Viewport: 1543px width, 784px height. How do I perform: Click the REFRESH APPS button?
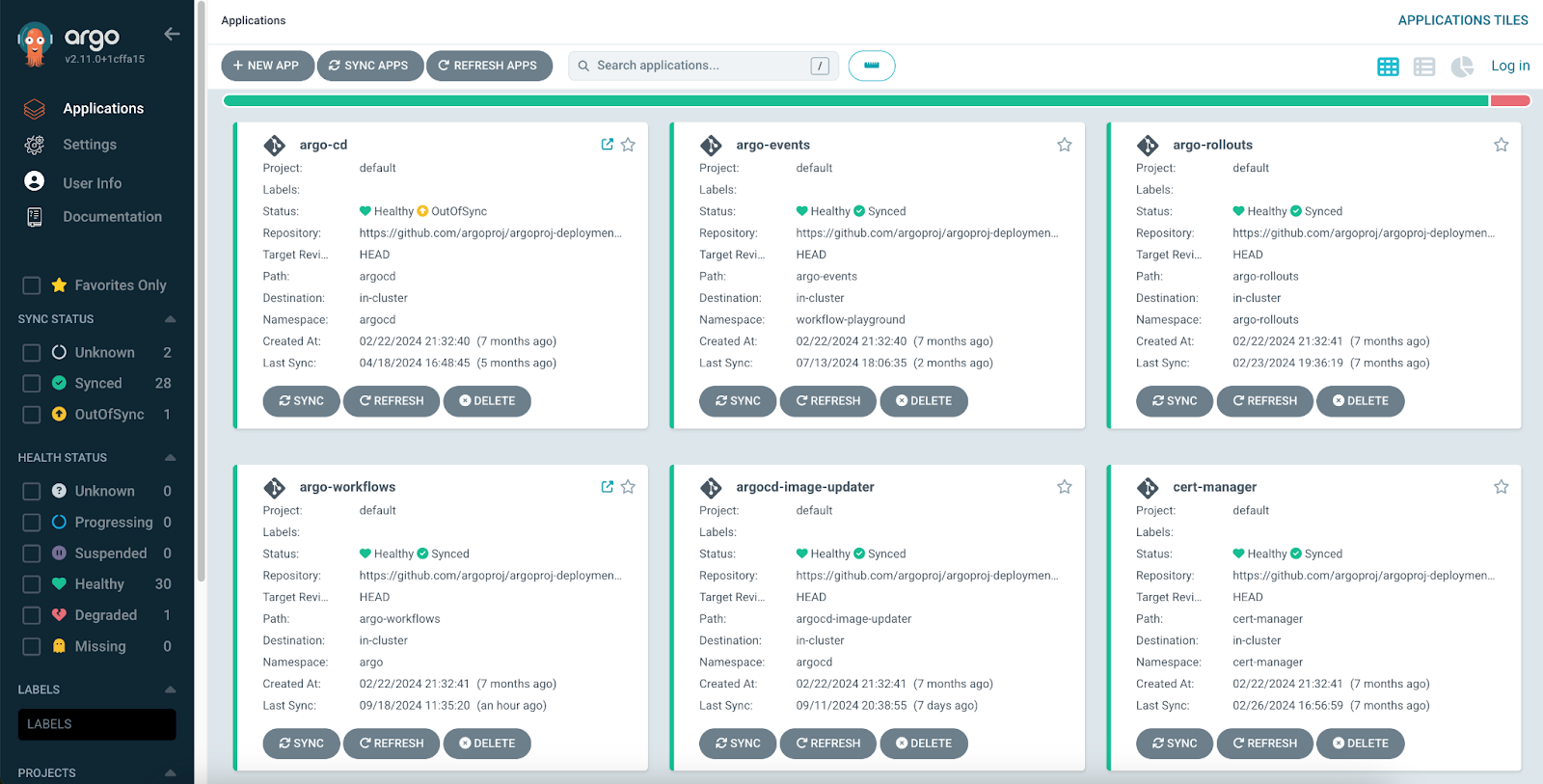pos(489,66)
